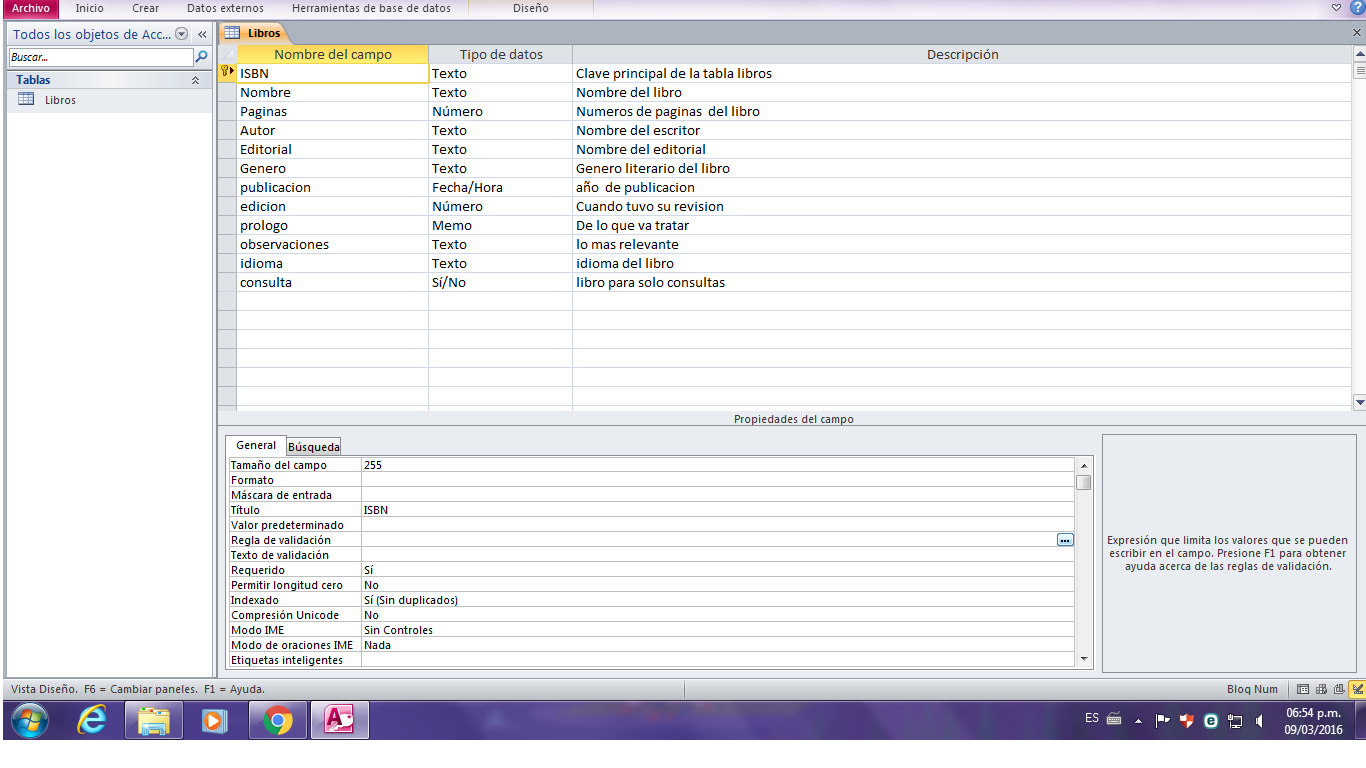Click the Buscar search input field

100,58
